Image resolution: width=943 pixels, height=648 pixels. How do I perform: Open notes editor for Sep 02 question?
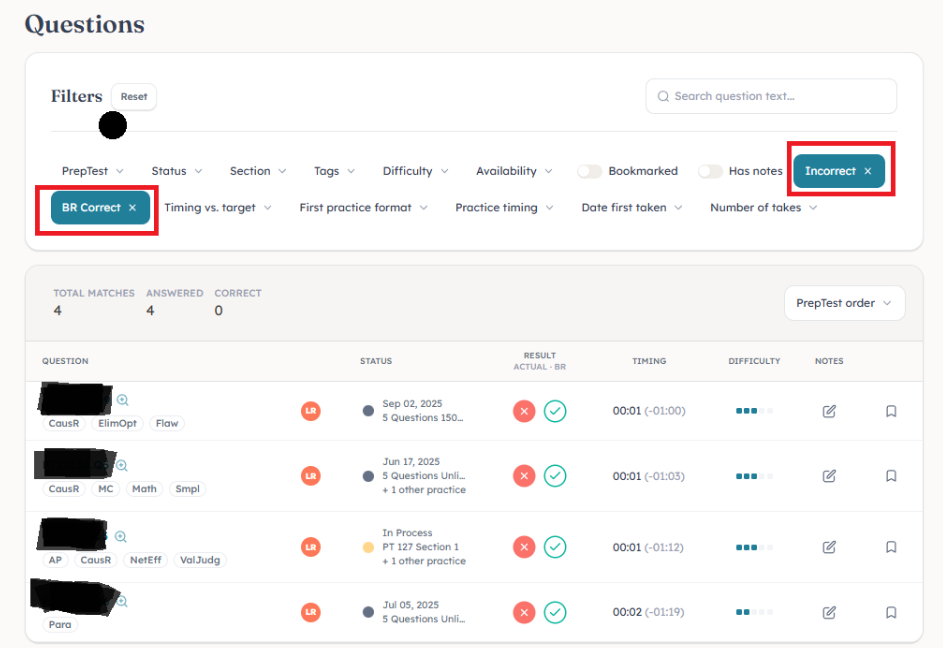pos(829,411)
